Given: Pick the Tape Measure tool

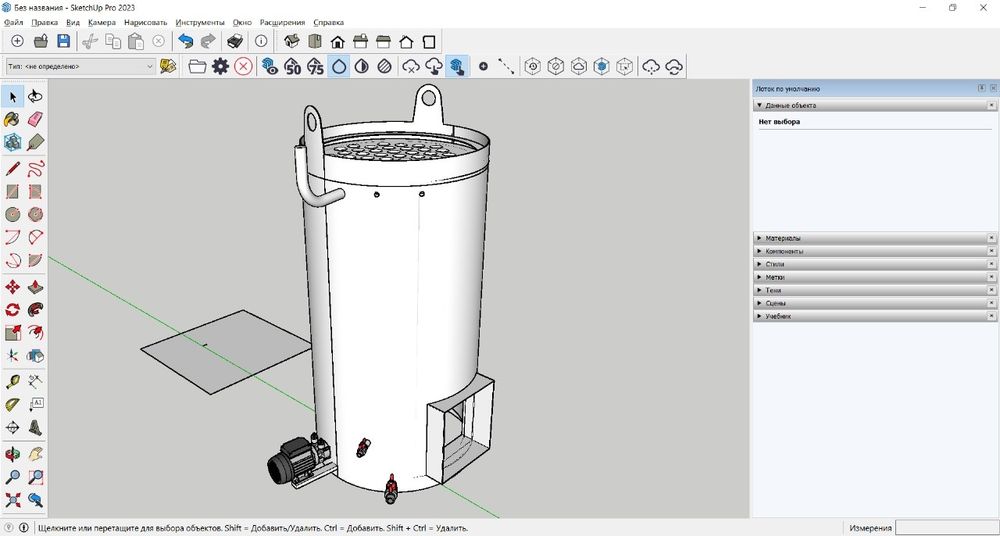Looking at the screenshot, I should 13,382.
